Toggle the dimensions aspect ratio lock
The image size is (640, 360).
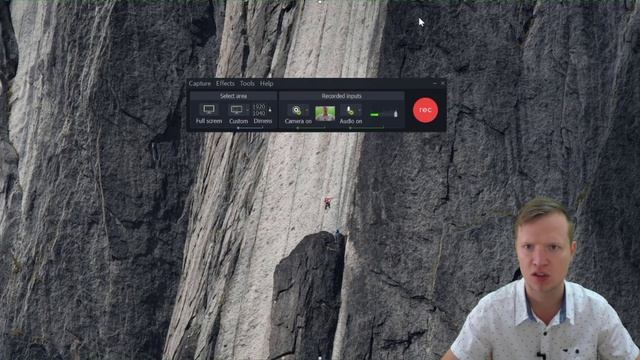pyautogui.click(x=270, y=110)
